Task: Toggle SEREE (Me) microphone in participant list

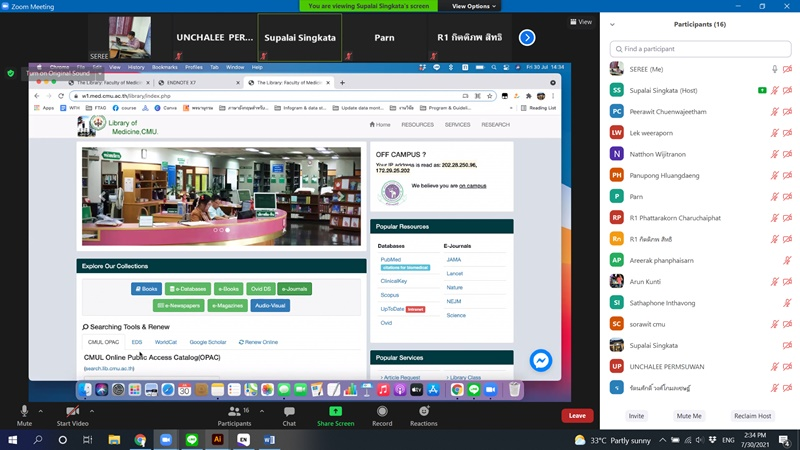Action: [x=774, y=69]
